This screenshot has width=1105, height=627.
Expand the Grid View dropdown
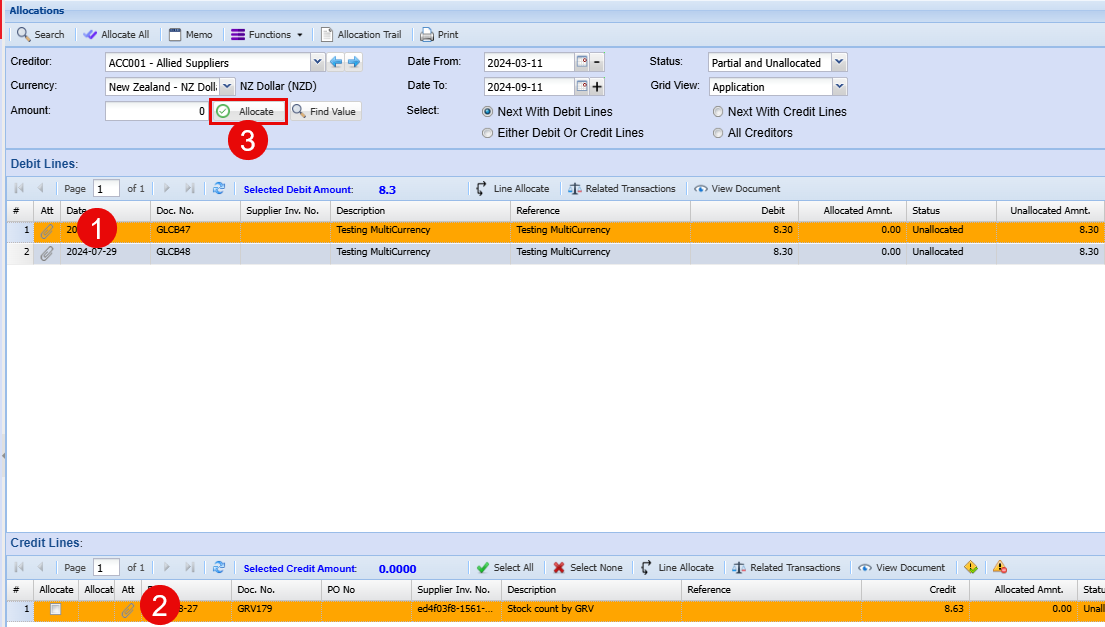coord(838,87)
